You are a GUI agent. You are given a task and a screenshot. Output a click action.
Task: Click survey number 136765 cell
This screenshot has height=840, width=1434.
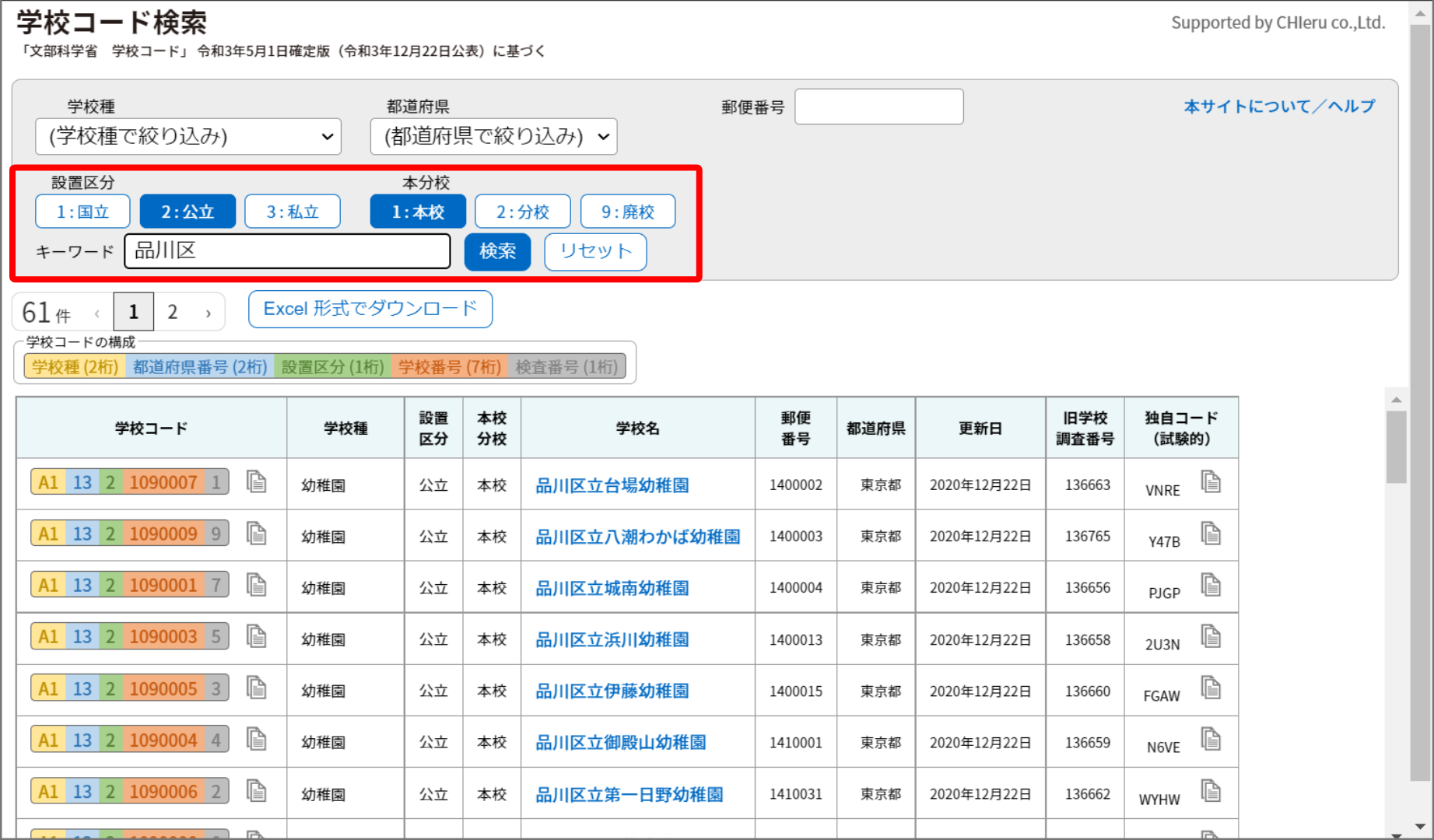tap(1088, 536)
